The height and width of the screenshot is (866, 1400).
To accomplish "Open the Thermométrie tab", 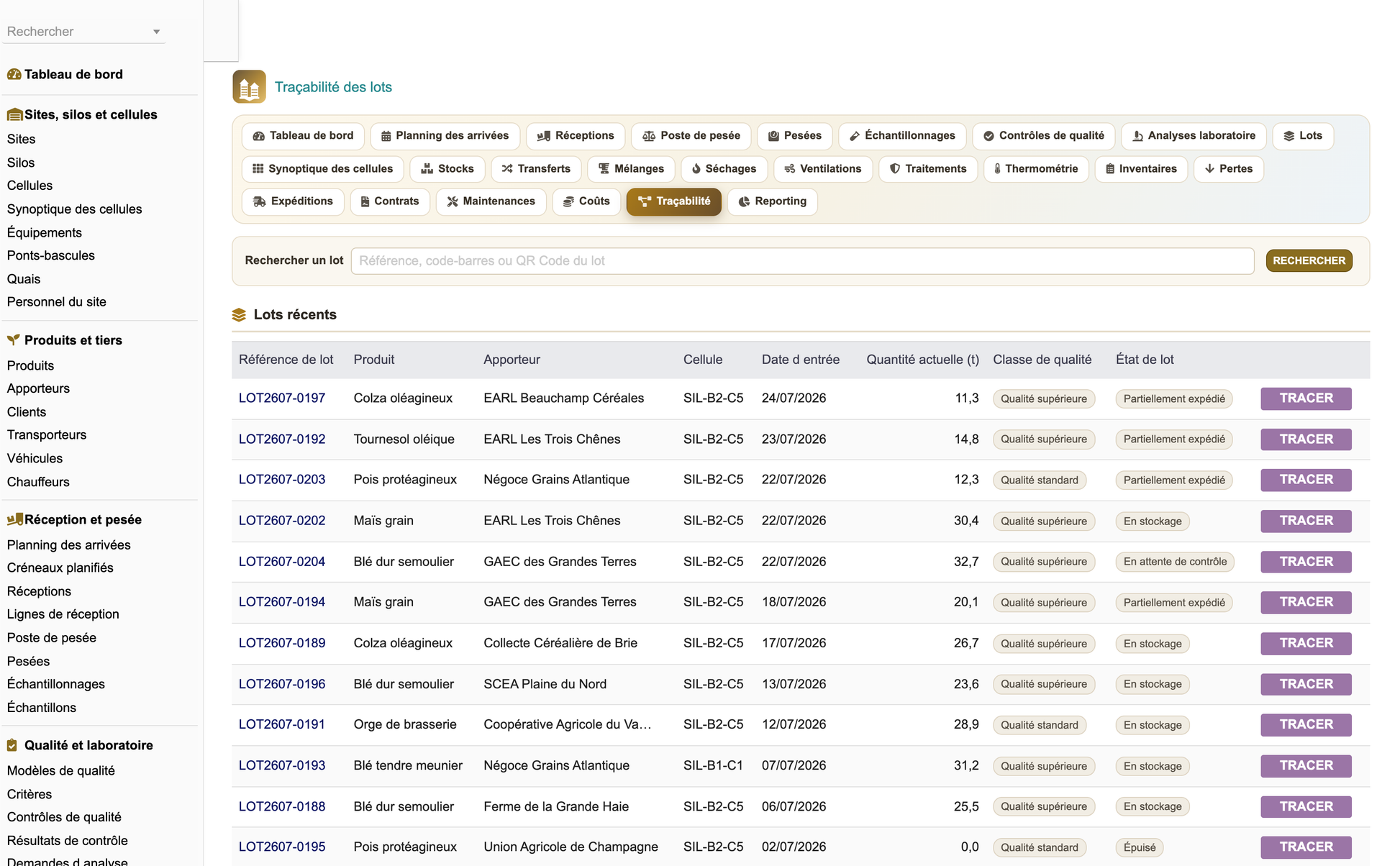I will click(x=1035, y=169).
